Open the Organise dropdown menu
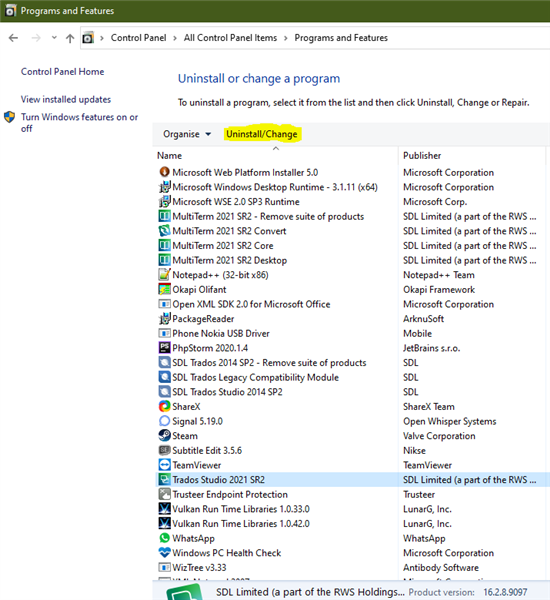This screenshot has width=550, height=600. (x=187, y=134)
